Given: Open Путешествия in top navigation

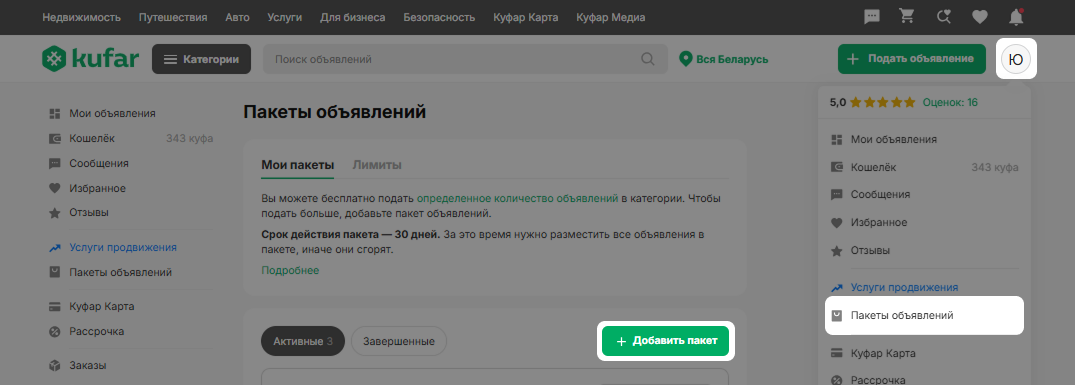Looking at the screenshot, I should point(173,17).
